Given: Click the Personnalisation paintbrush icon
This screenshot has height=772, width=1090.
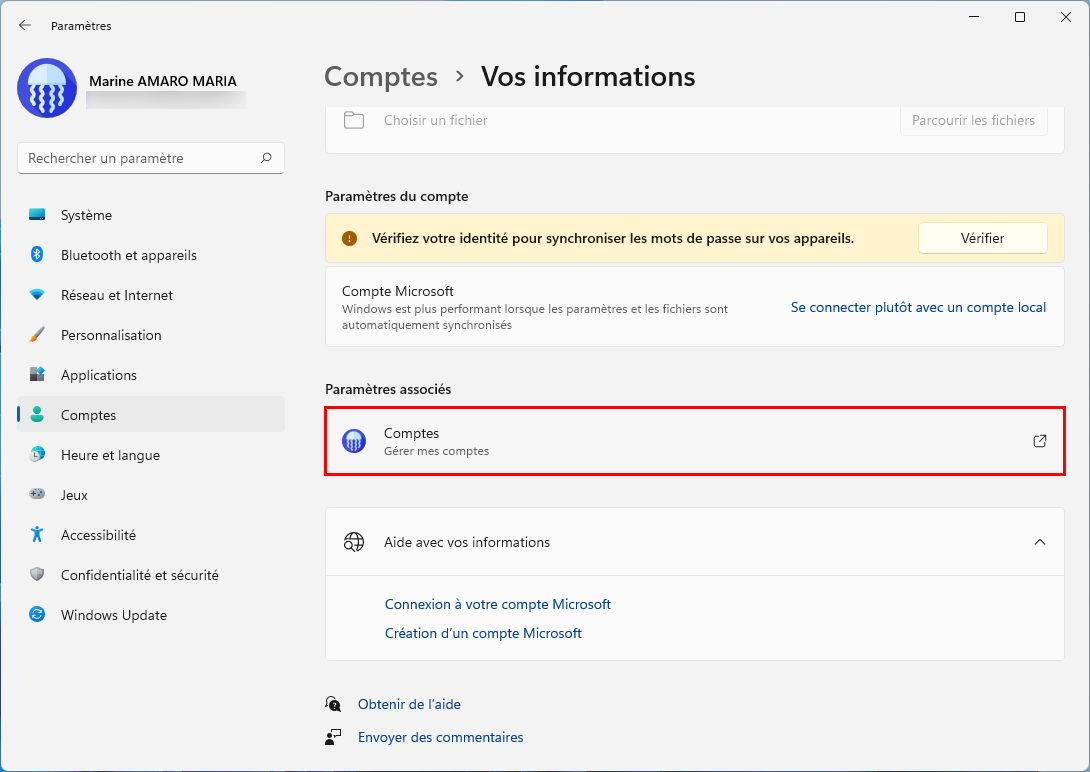Looking at the screenshot, I should click(x=37, y=335).
